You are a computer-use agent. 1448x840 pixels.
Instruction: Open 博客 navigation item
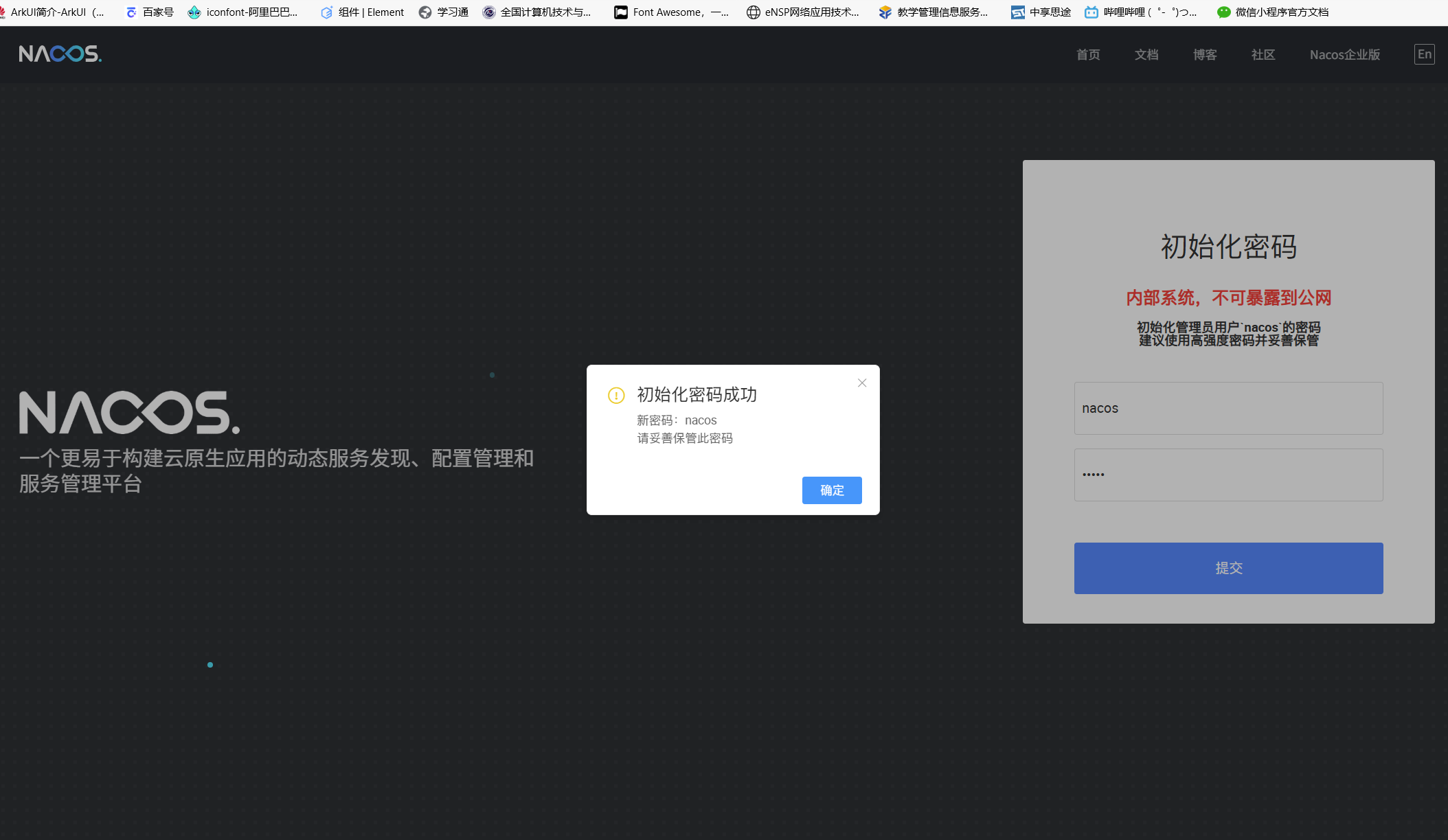(1205, 55)
